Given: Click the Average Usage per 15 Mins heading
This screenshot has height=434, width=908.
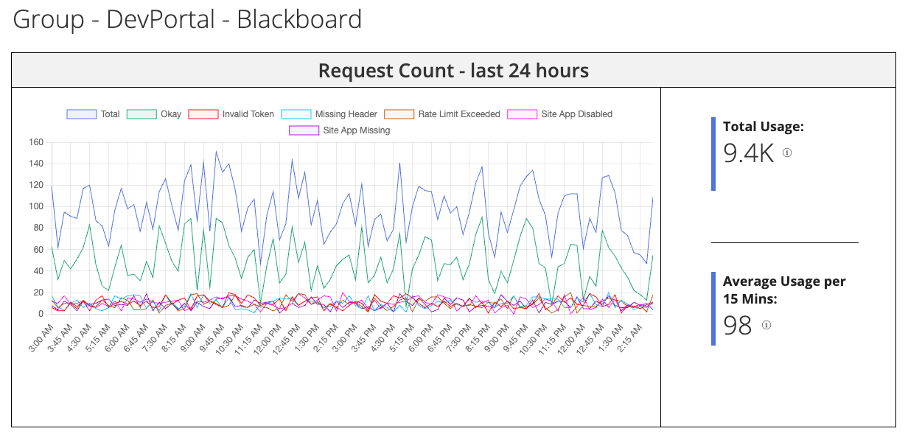Looking at the screenshot, I should click(x=784, y=290).
